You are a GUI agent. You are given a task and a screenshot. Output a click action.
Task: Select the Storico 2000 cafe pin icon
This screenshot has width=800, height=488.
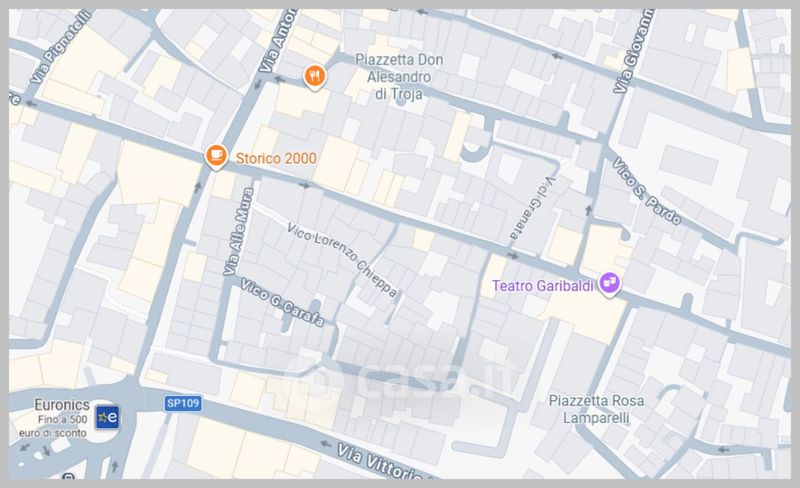click(216, 156)
